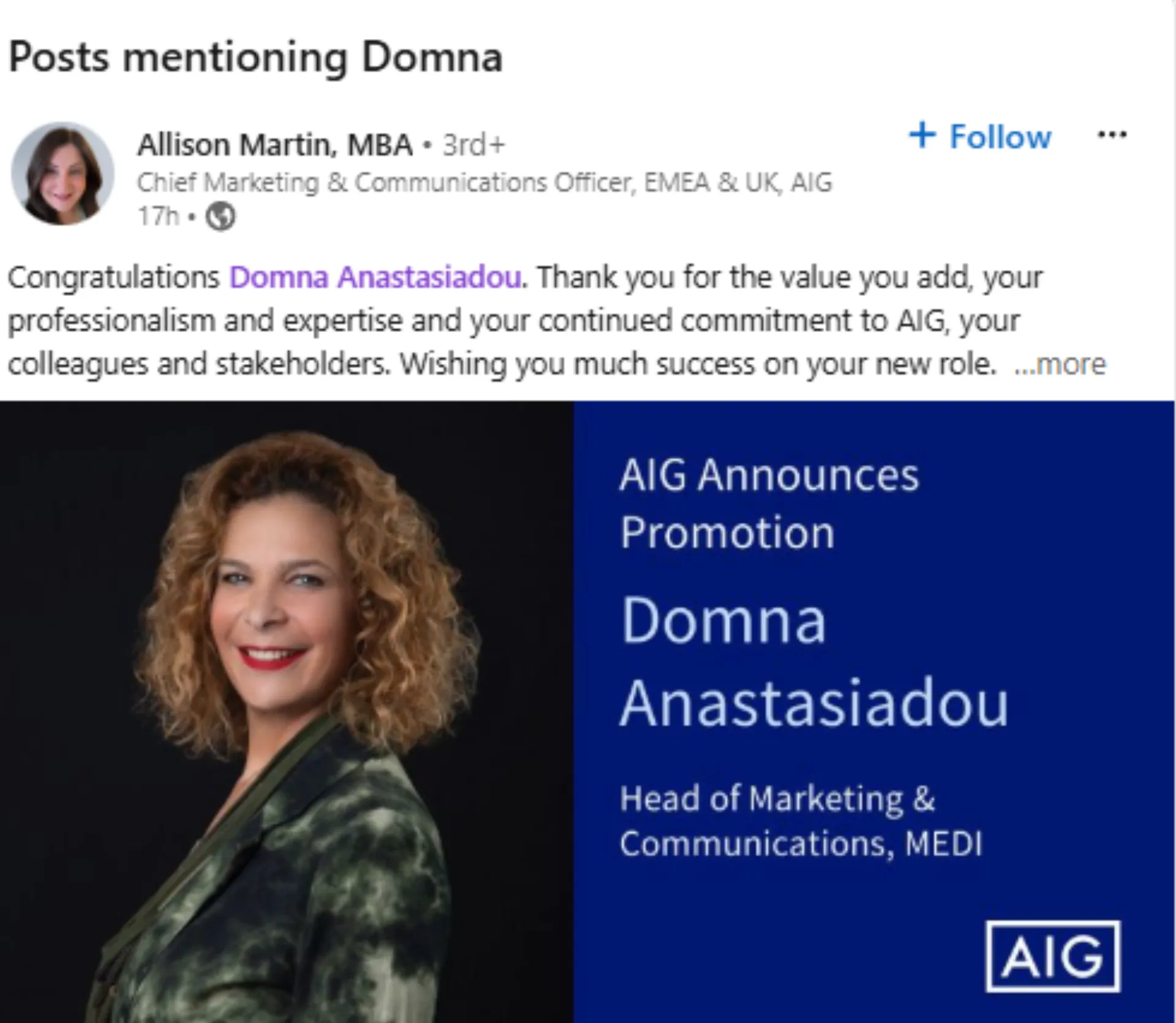The image size is (1176, 1023).
Task: Open the three-dot post options menu
Action: click(x=1112, y=135)
